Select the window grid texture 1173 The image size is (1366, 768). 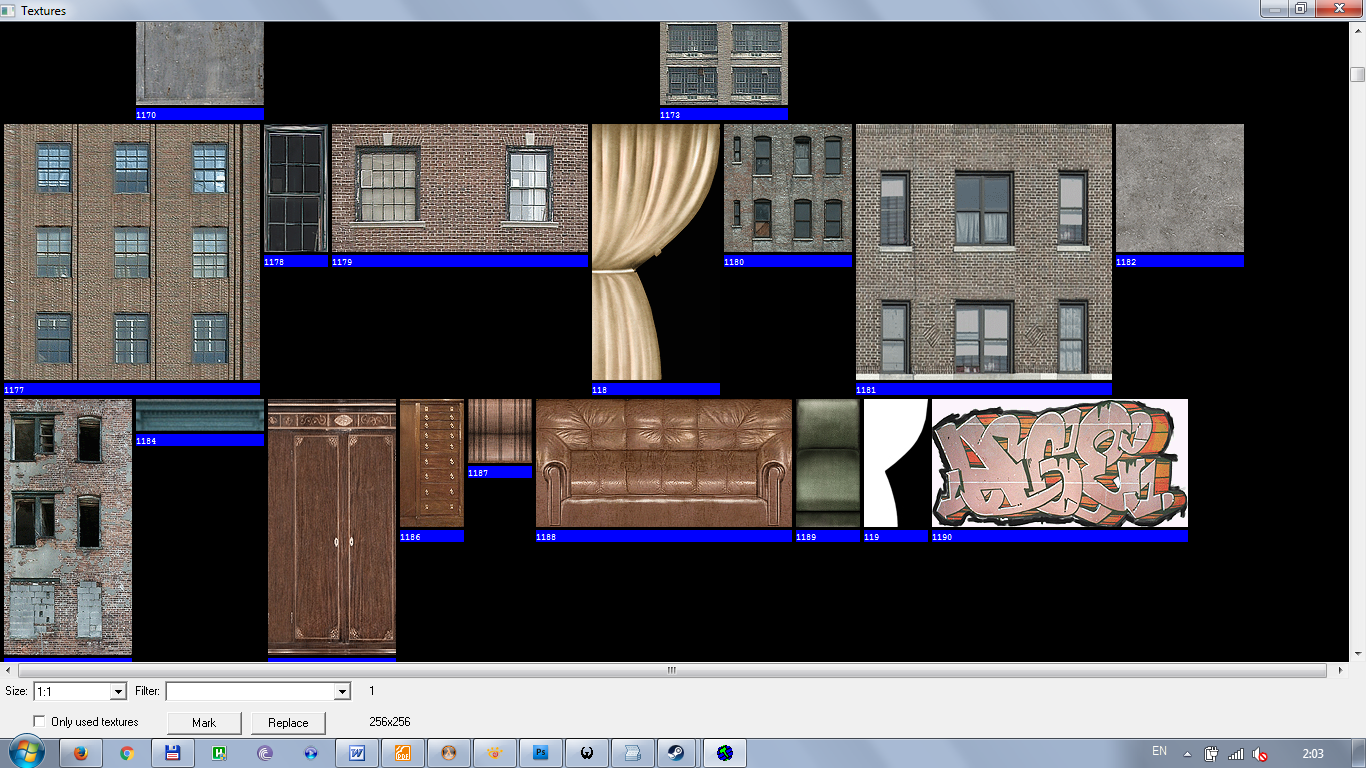click(724, 63)
